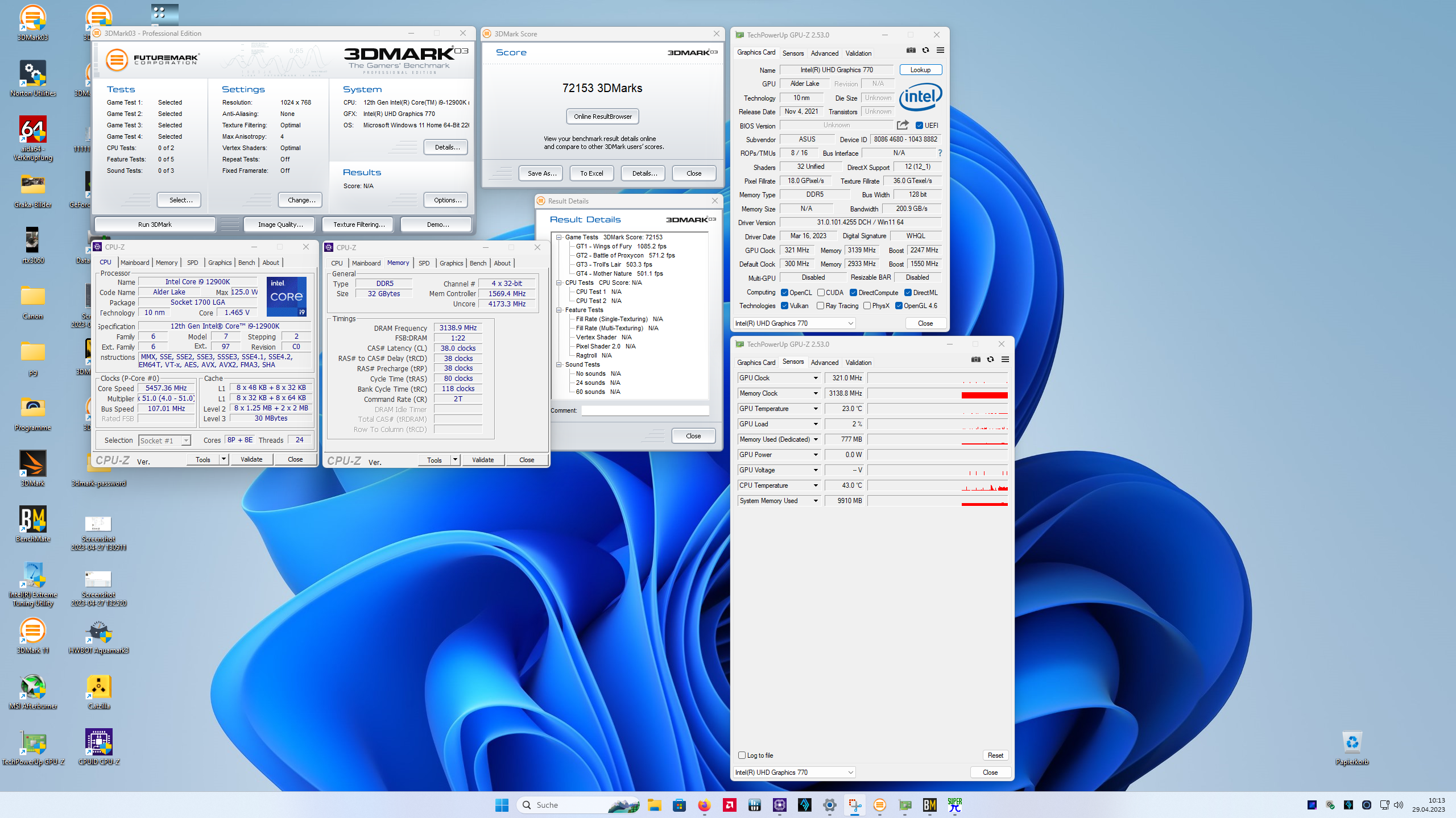
Task: Toggle Ray Tracing checkbox
Action: click(x=820, y=306)
